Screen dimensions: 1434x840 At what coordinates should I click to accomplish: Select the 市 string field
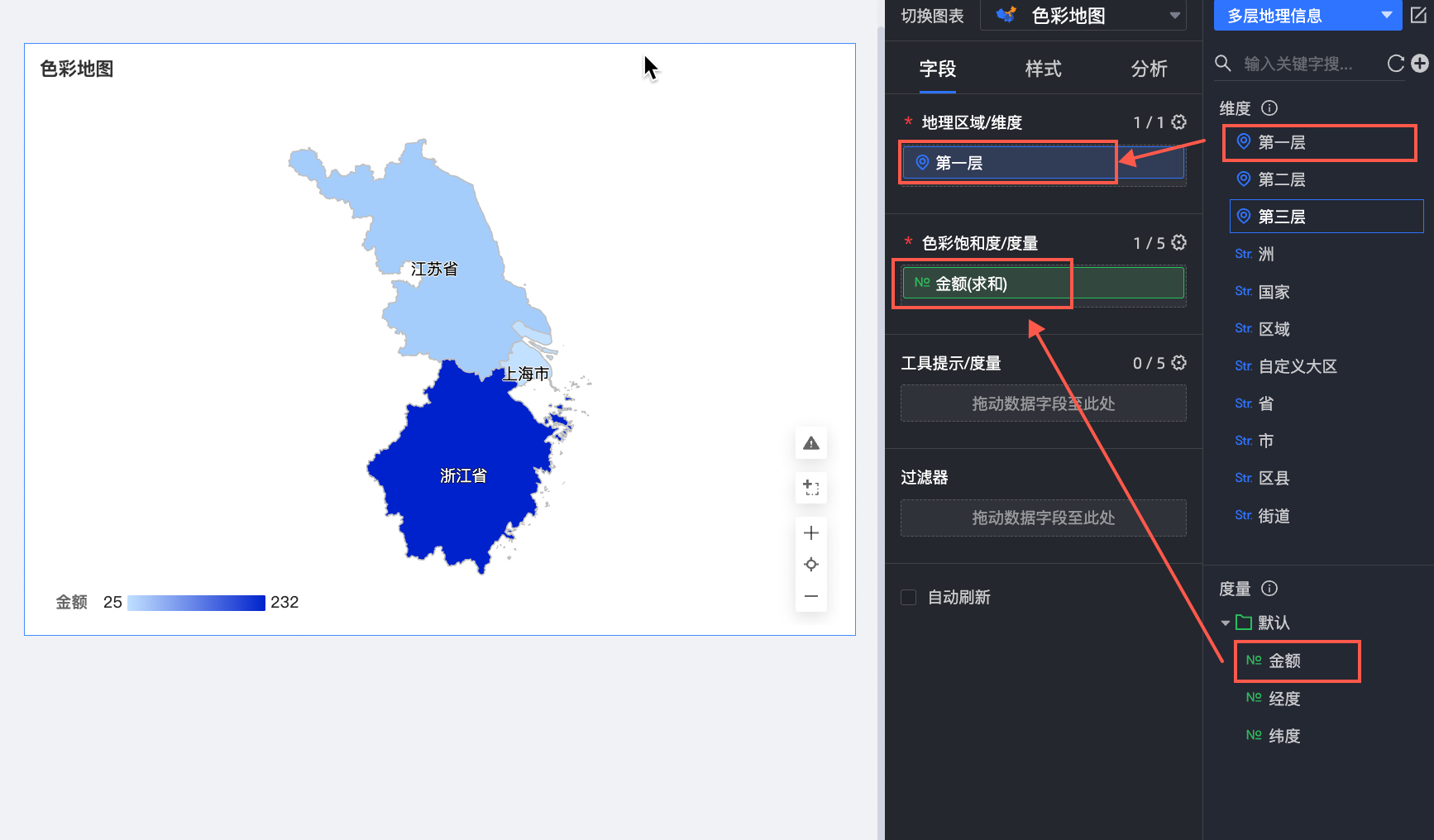1326,441
